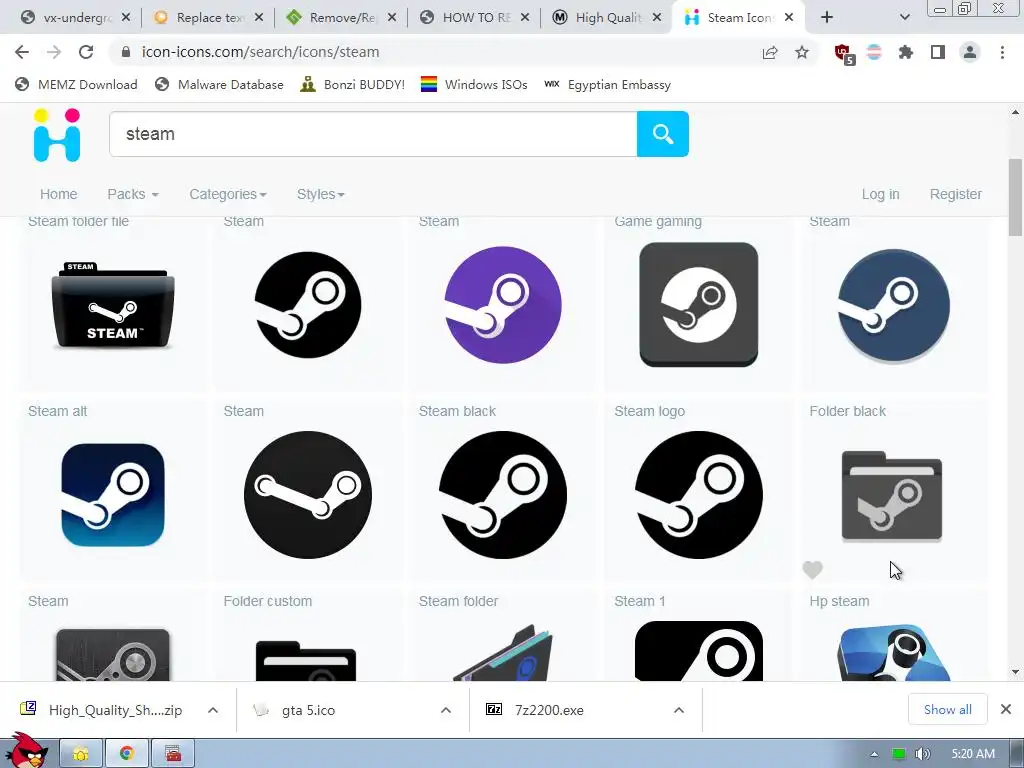Select the Folder black steam icon

tap(892, 496)
